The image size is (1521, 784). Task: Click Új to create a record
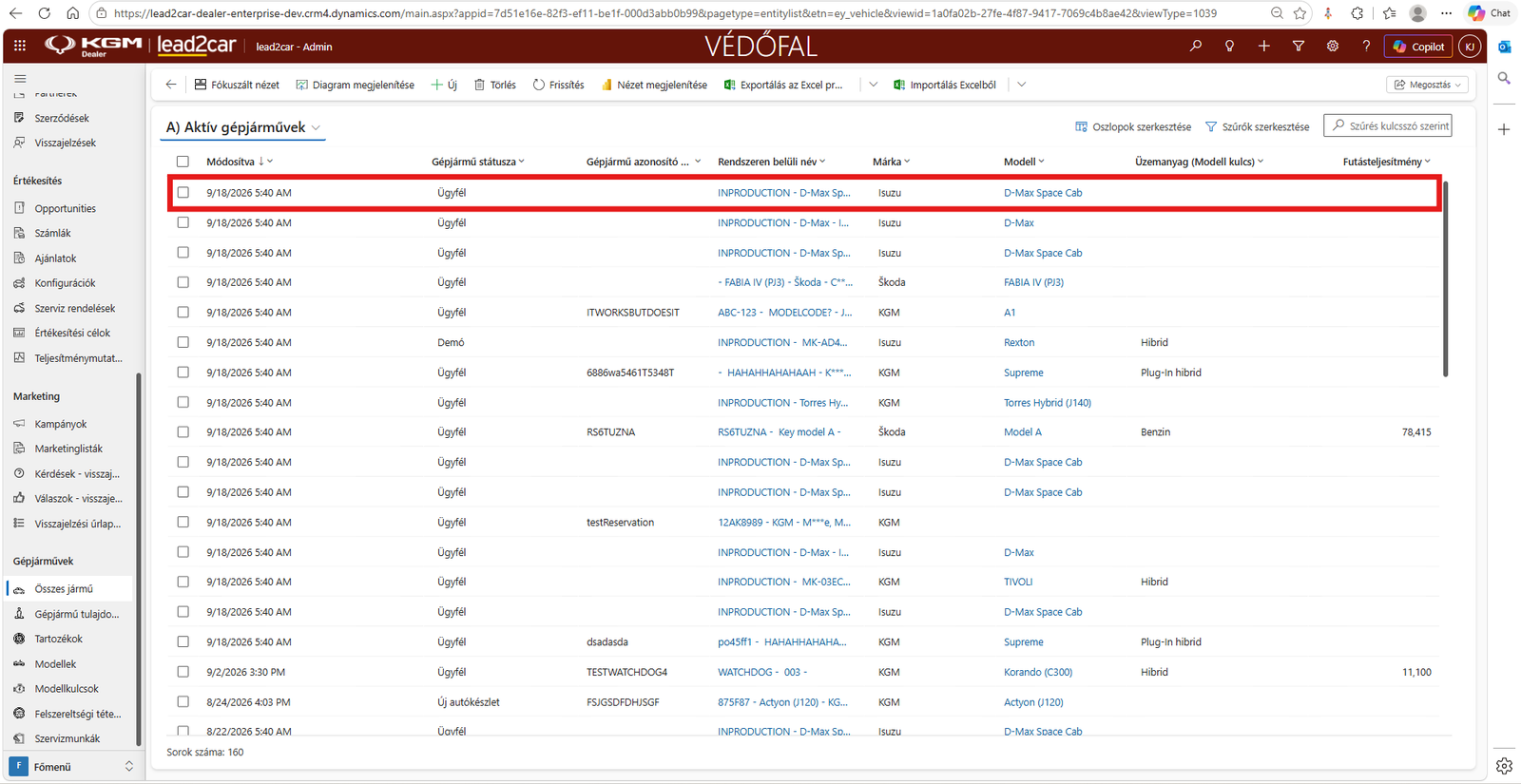pos(444,85)
